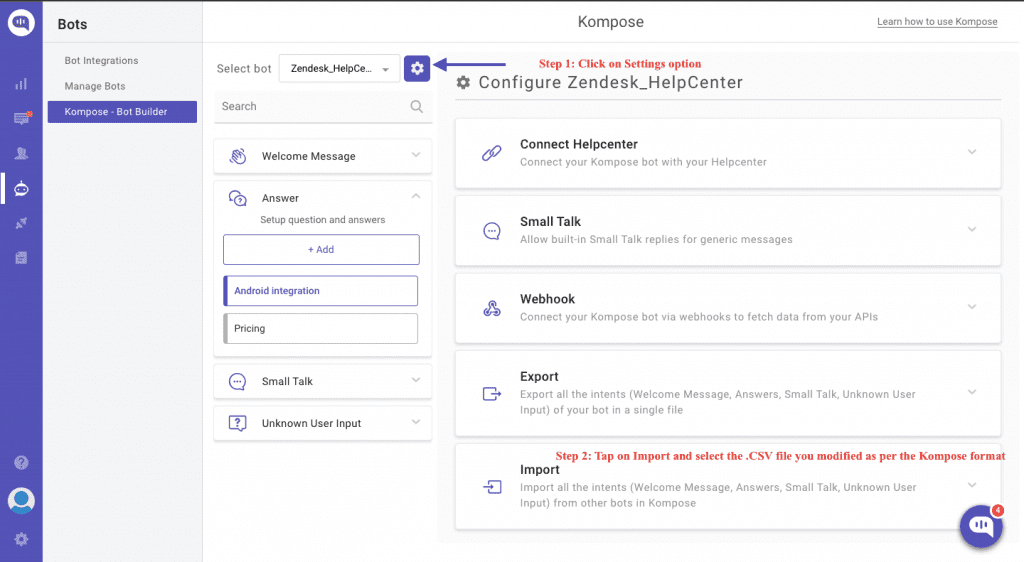
Task: Select the bot sidebar icon
Action: [x=22, y=189]
